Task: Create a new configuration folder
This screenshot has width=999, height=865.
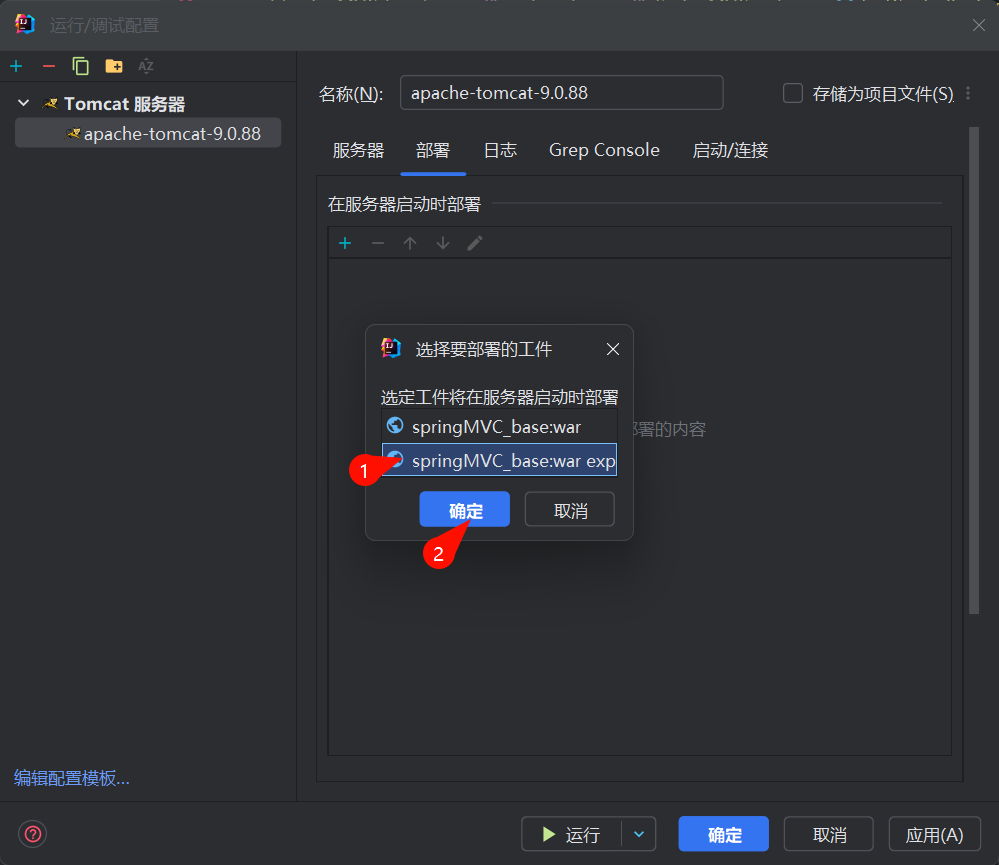Action: click(x=114, y=66)
